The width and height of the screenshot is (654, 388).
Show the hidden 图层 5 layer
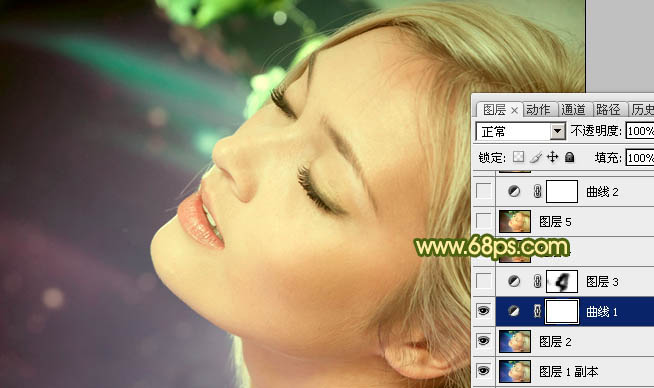pos(483,221)
